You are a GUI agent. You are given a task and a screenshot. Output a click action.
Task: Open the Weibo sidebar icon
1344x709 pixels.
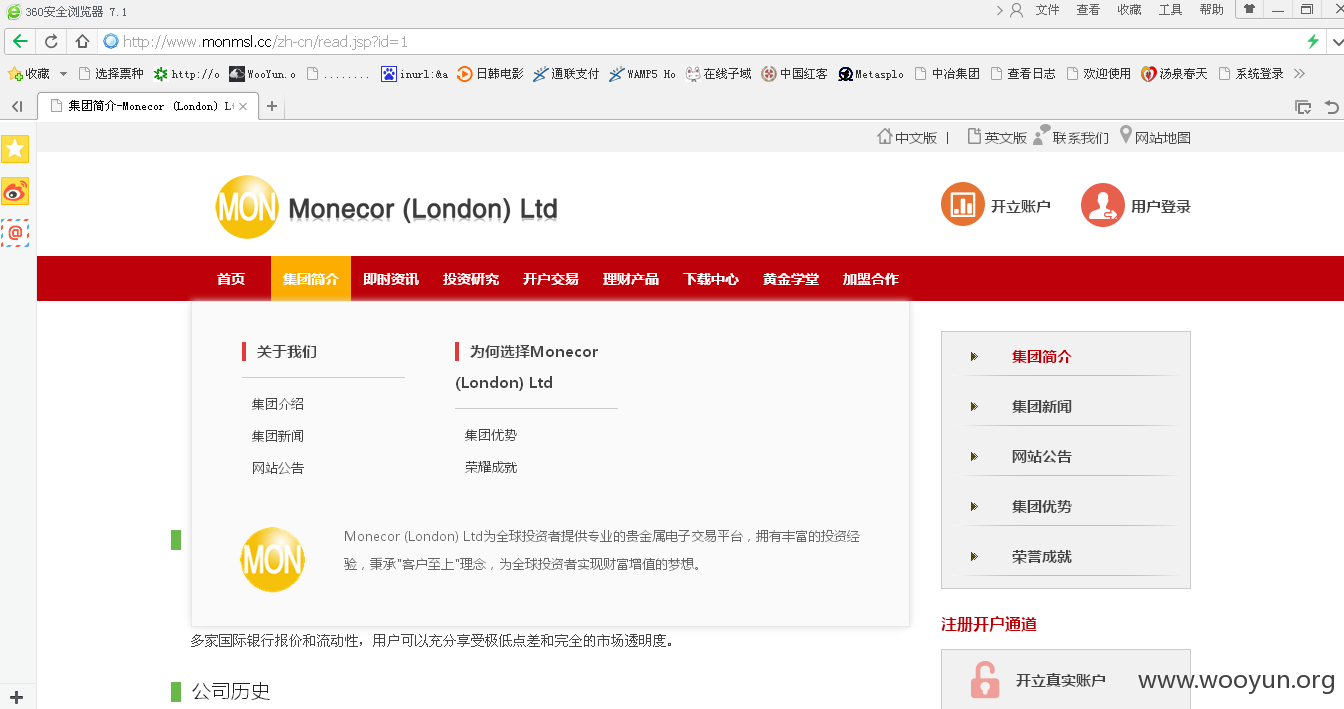point(15,191)
